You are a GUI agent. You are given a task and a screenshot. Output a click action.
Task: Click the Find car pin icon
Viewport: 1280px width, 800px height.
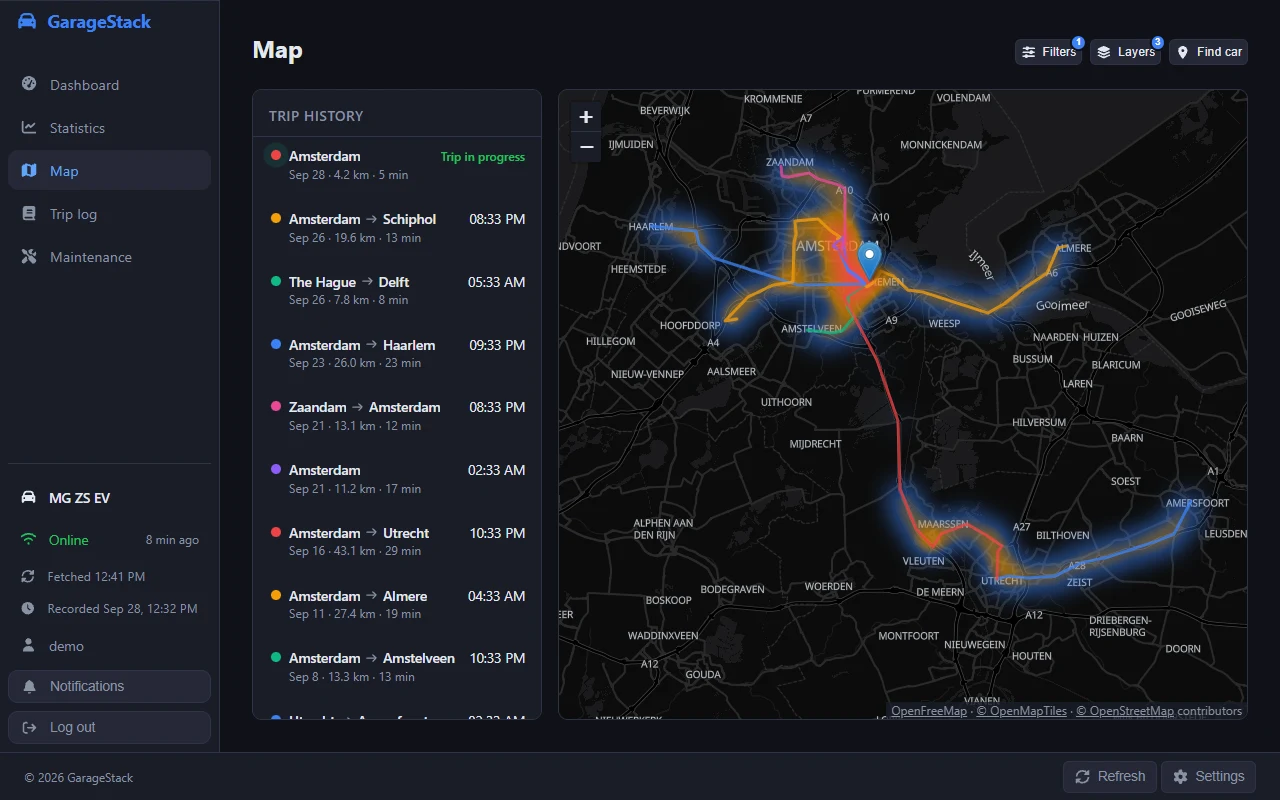pyautogui.click(x=1182, y=52)
